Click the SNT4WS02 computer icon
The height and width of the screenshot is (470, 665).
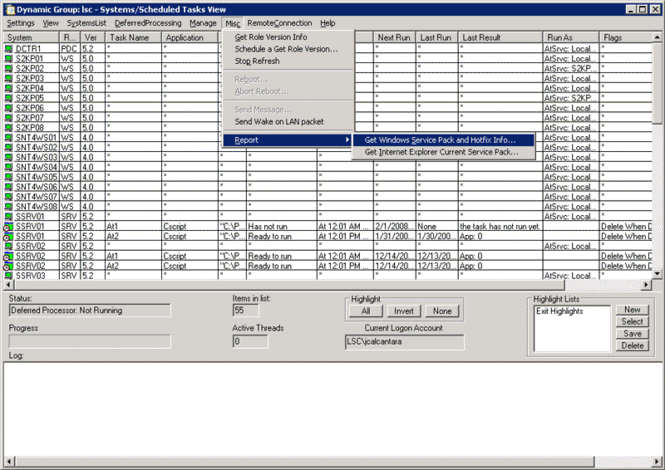(8, 147)
